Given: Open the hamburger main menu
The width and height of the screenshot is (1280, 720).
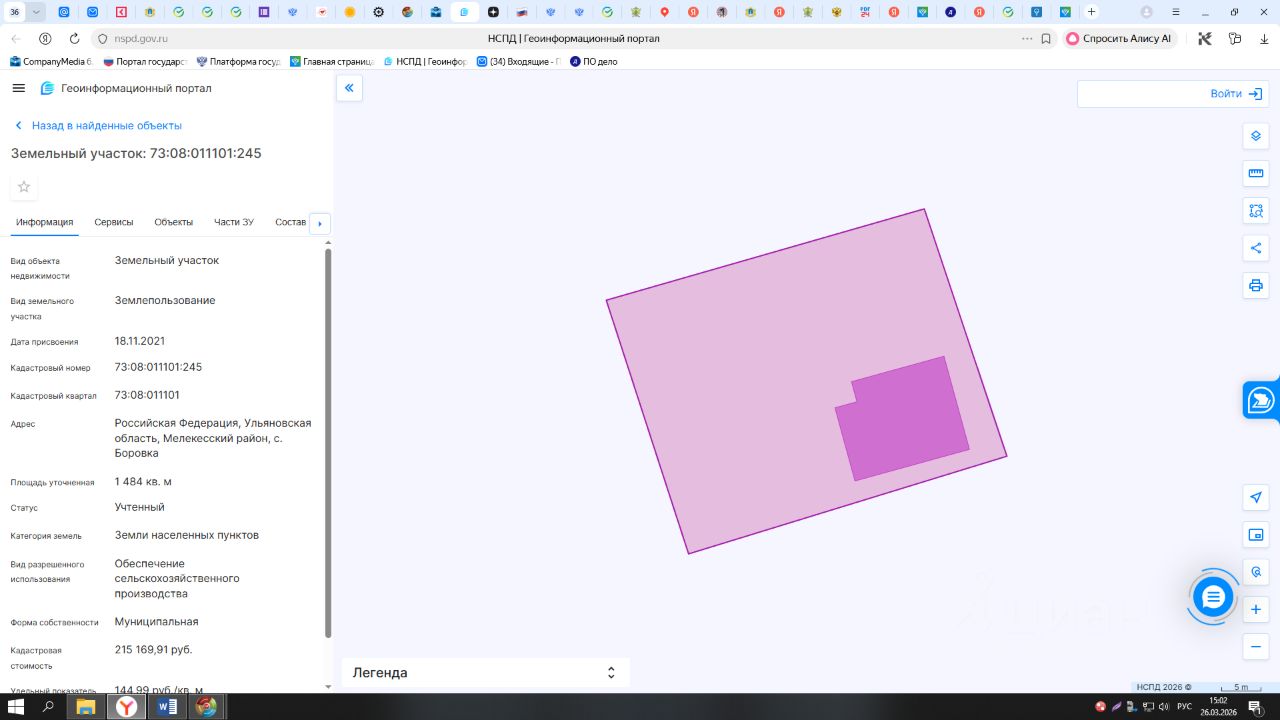Looking at the screenshot, I should [x=18, y=88].
